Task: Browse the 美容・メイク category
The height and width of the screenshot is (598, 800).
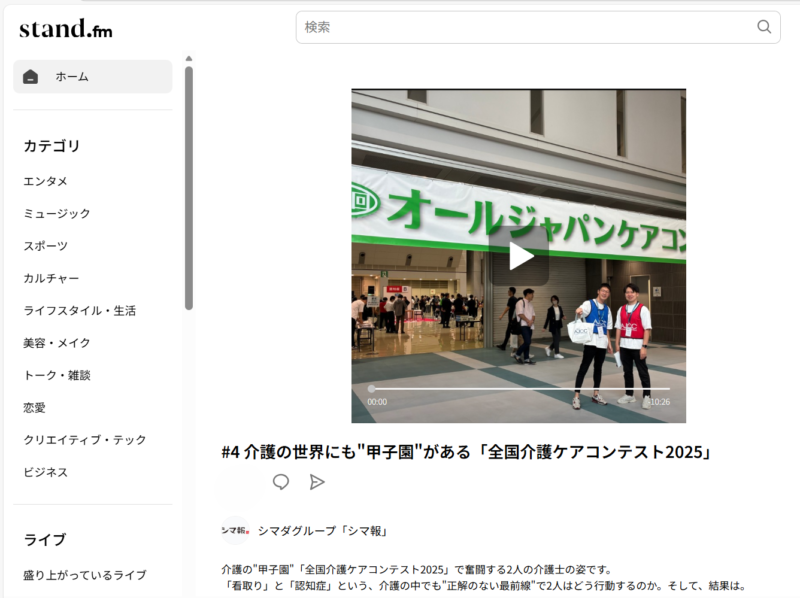Action: [x=57, y=343]
